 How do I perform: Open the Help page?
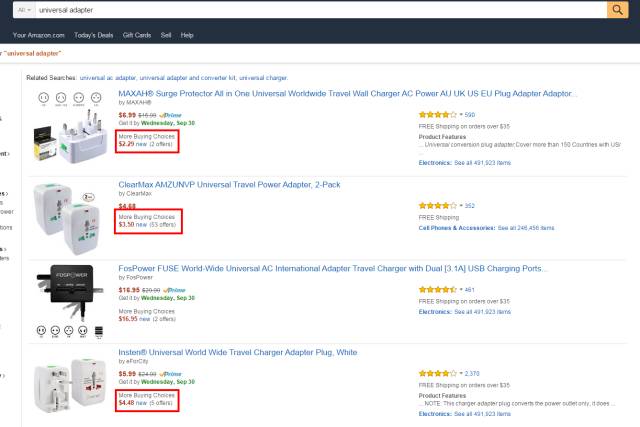click(x=187, y=35)
